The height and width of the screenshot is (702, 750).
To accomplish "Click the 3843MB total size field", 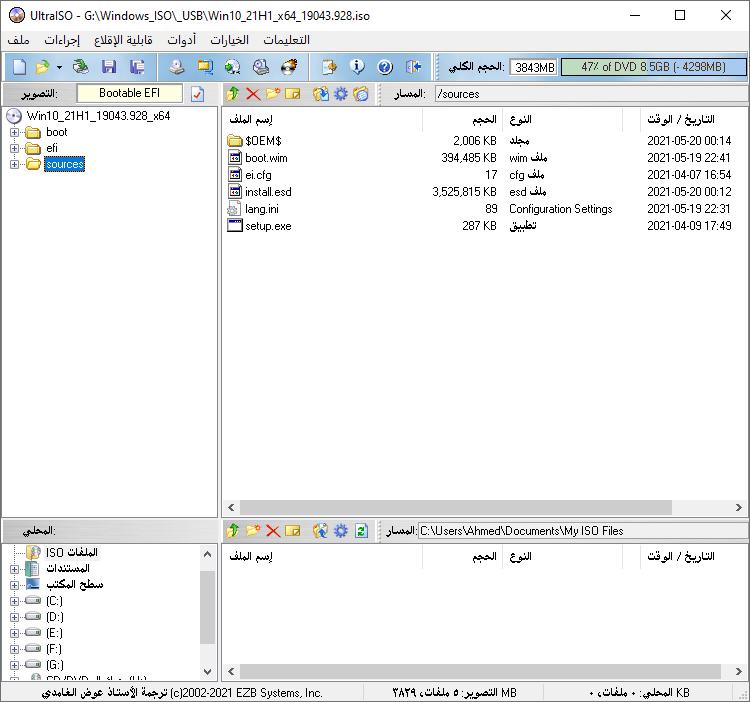I will [x=534, y=67].
